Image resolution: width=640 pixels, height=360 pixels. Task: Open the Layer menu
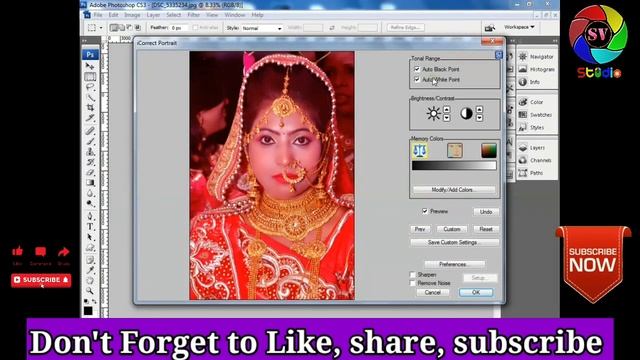[x=153, y=15]
